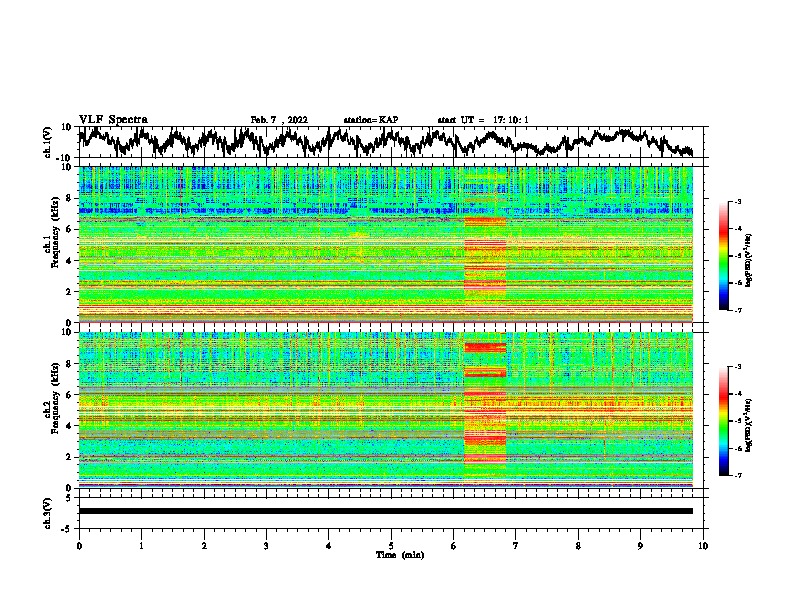The height and width of the screenshot is (612, 792).
Task: Click the "4" tick on the time axis
Action: pos(329,546)
